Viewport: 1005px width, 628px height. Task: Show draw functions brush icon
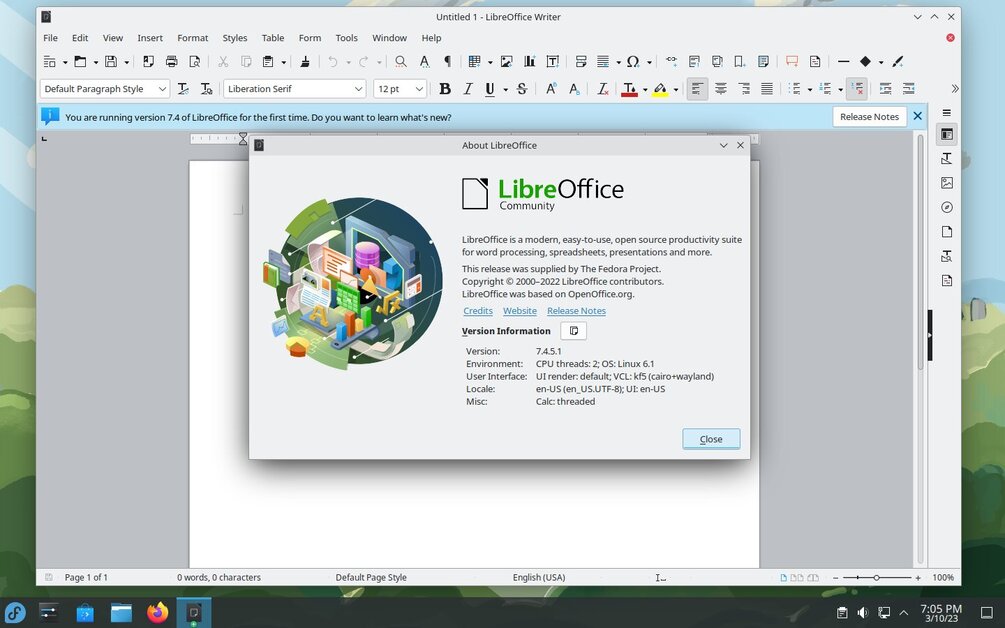(897, 62)
